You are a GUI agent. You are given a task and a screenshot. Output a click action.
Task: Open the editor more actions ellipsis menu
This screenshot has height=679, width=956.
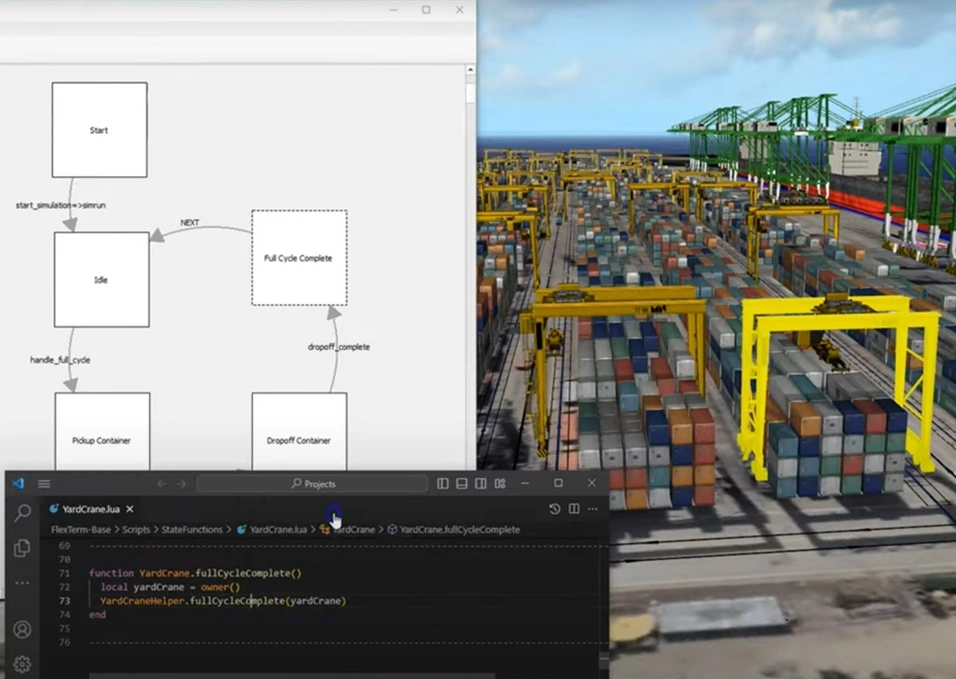coord(593,509)
